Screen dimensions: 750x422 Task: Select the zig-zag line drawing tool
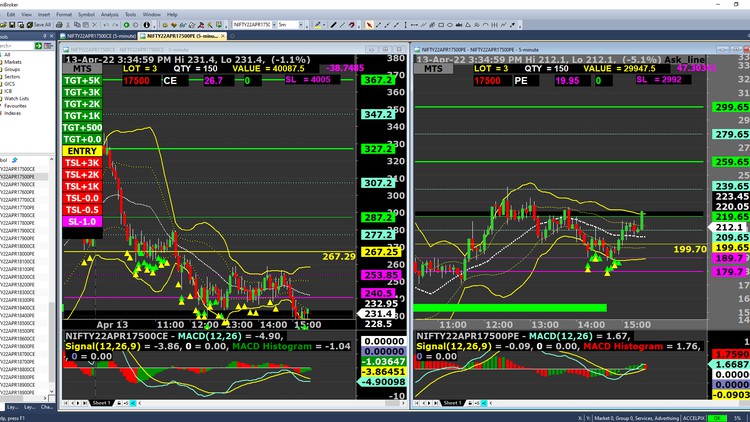click(x=503, y=25)
